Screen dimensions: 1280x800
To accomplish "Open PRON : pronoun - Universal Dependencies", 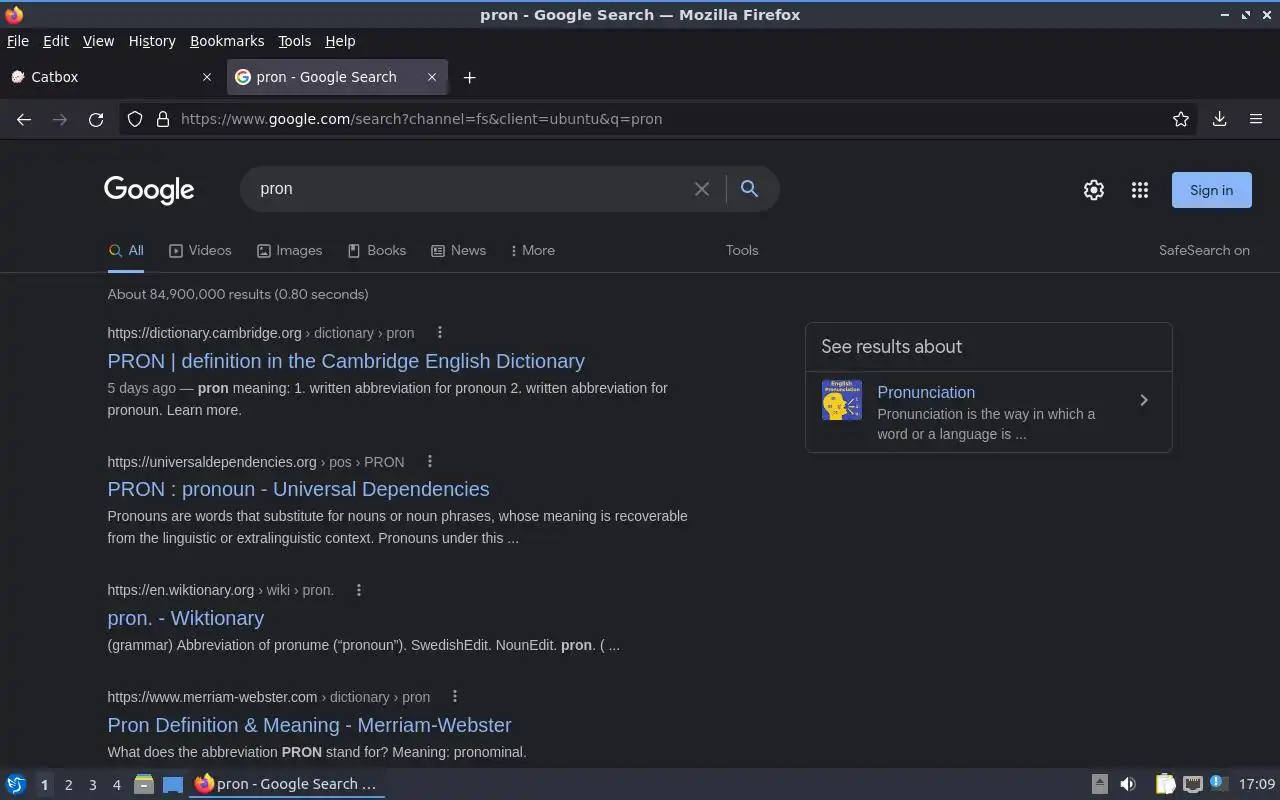I will (x=298, y=489).
